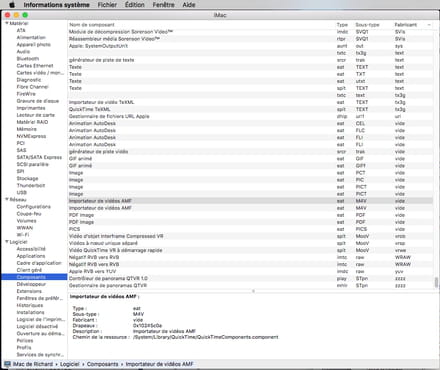
Task: Click the vertical scrollbar thumb of components list
Action: click(x=436, y=282)
